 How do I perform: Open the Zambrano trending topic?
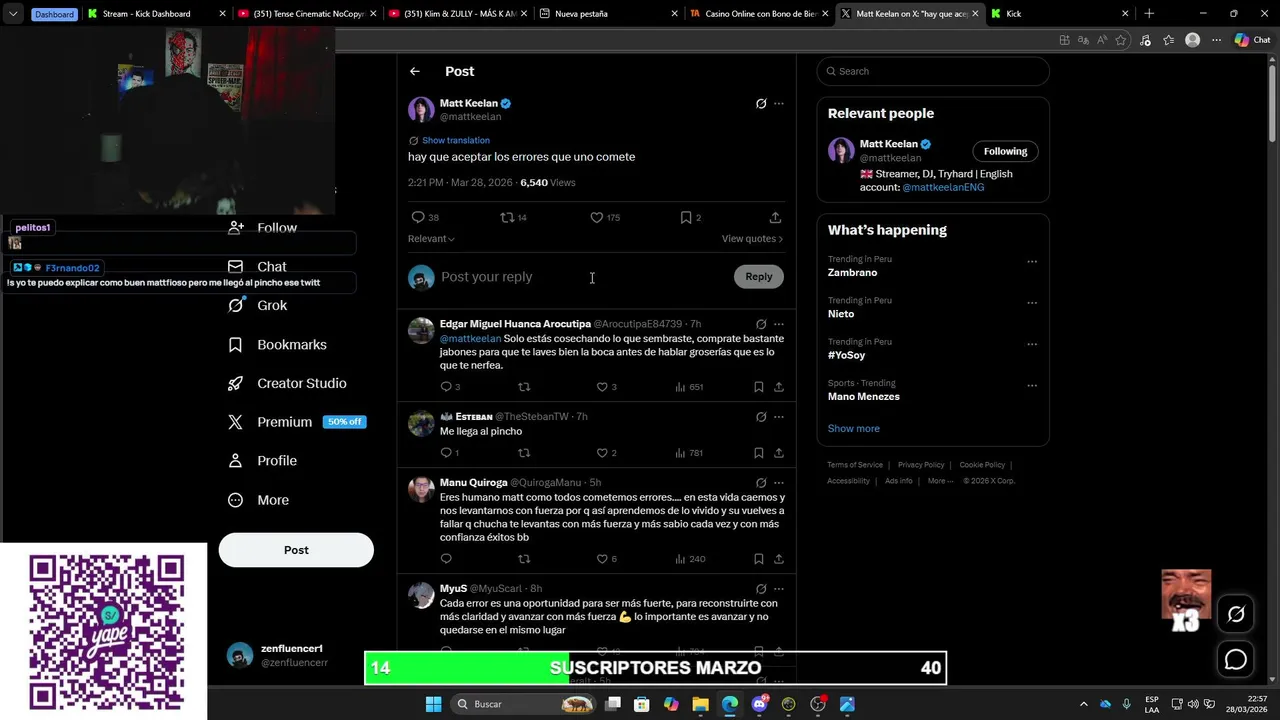(x=852, y=272)
